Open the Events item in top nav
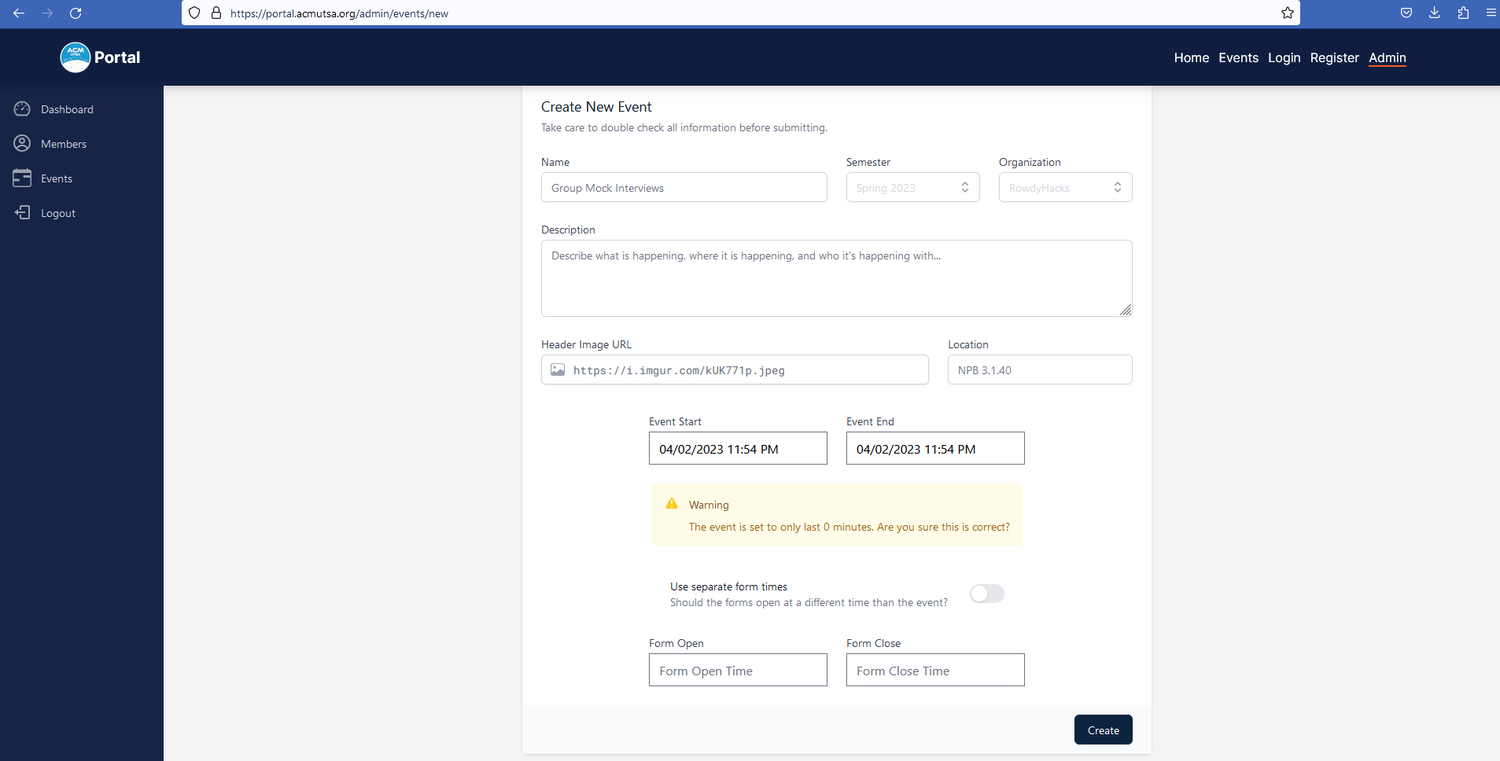The height and width of the screenshot is (761, 1500). coord(1238,58)
